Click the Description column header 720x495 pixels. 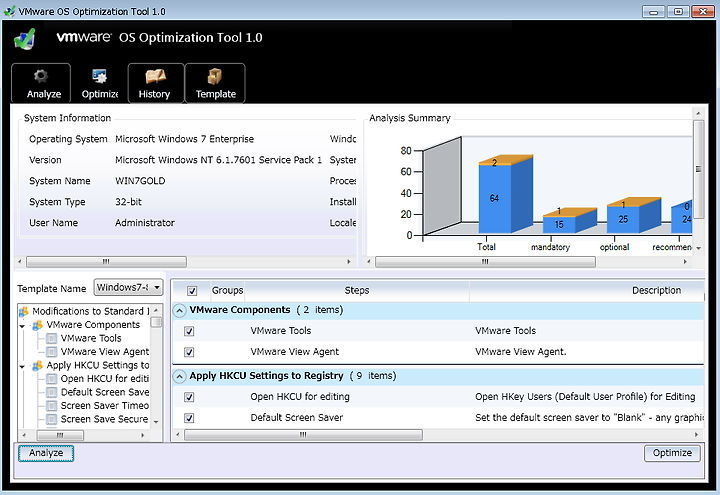click(656, 291)
